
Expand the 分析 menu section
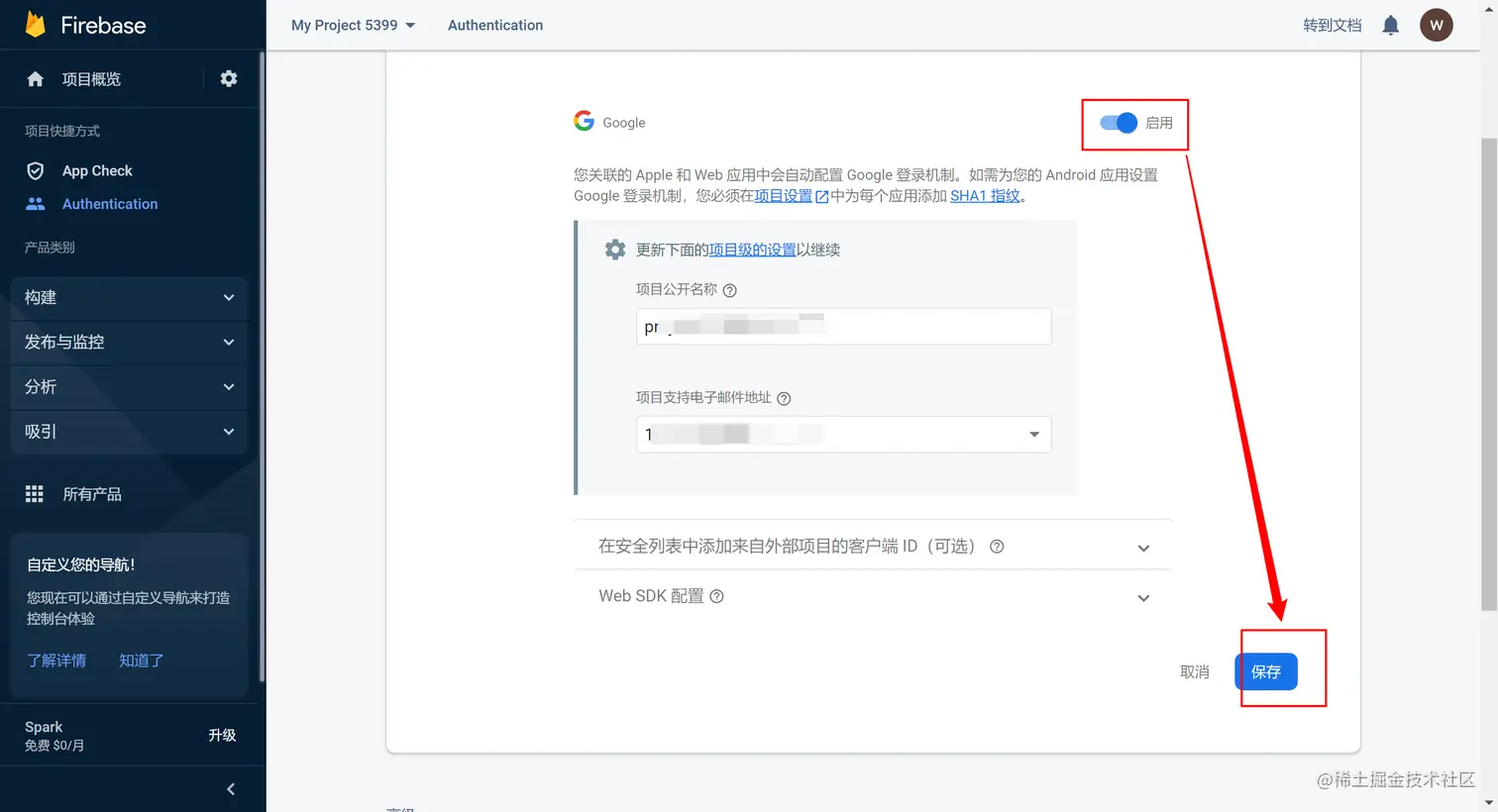129,386
